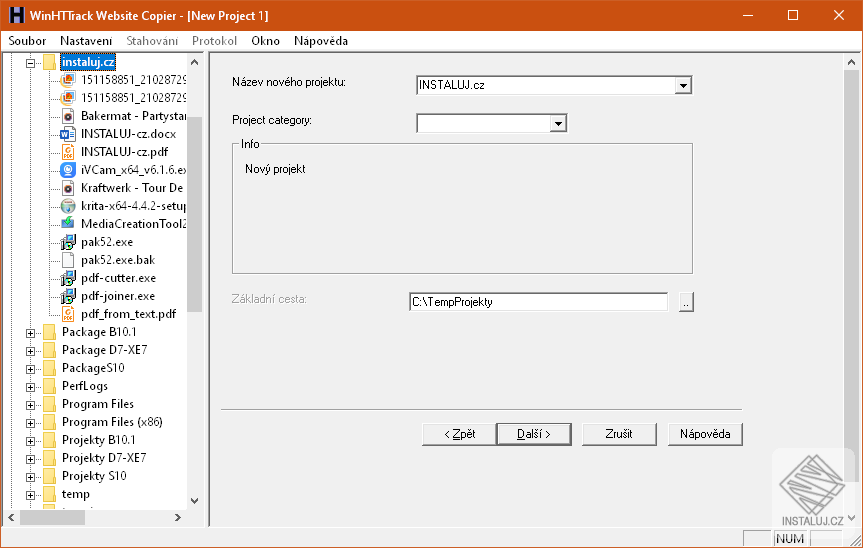Click the pdf-joiner.exe icon

point(68,296)
